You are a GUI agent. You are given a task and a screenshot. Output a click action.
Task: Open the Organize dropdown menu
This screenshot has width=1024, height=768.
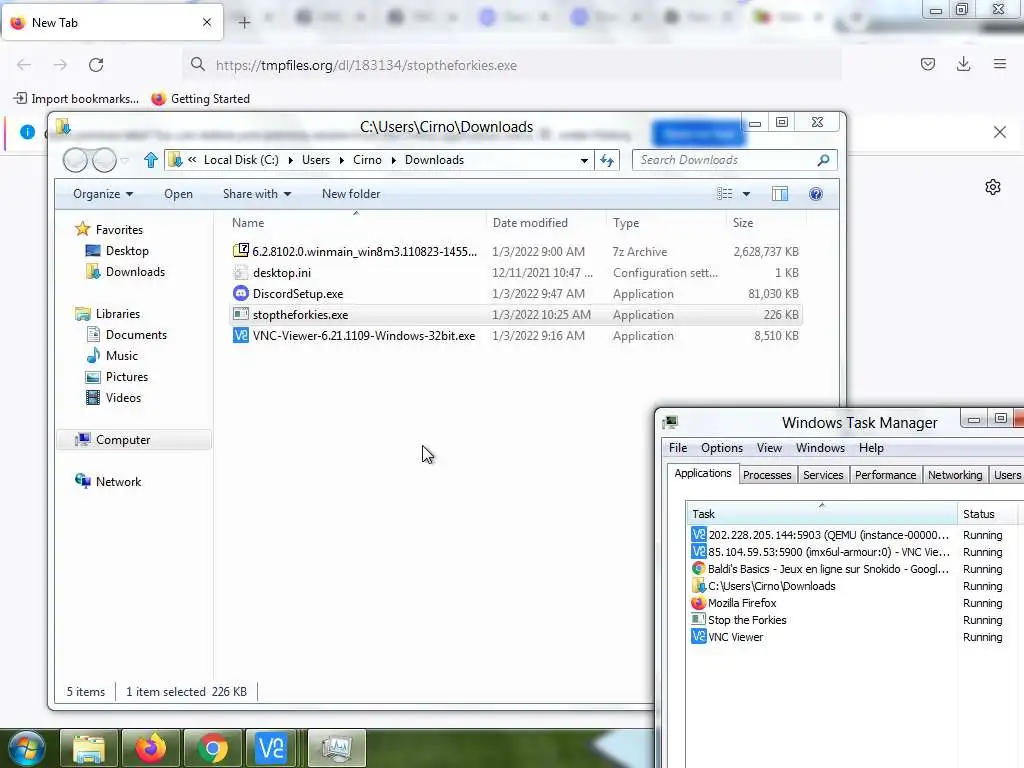coord(103,194)
